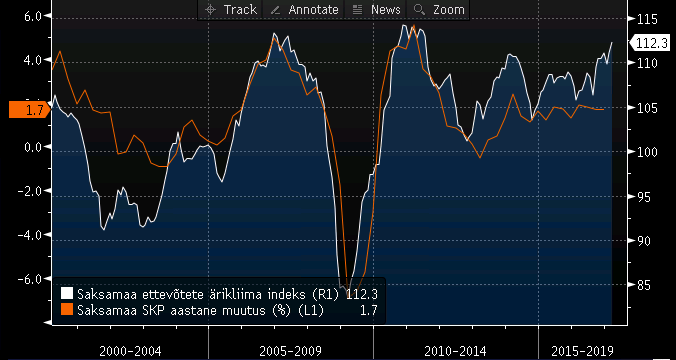This screenshot has width=676, height=360.
Task: Show News on the chart
Action: (376, 9)
